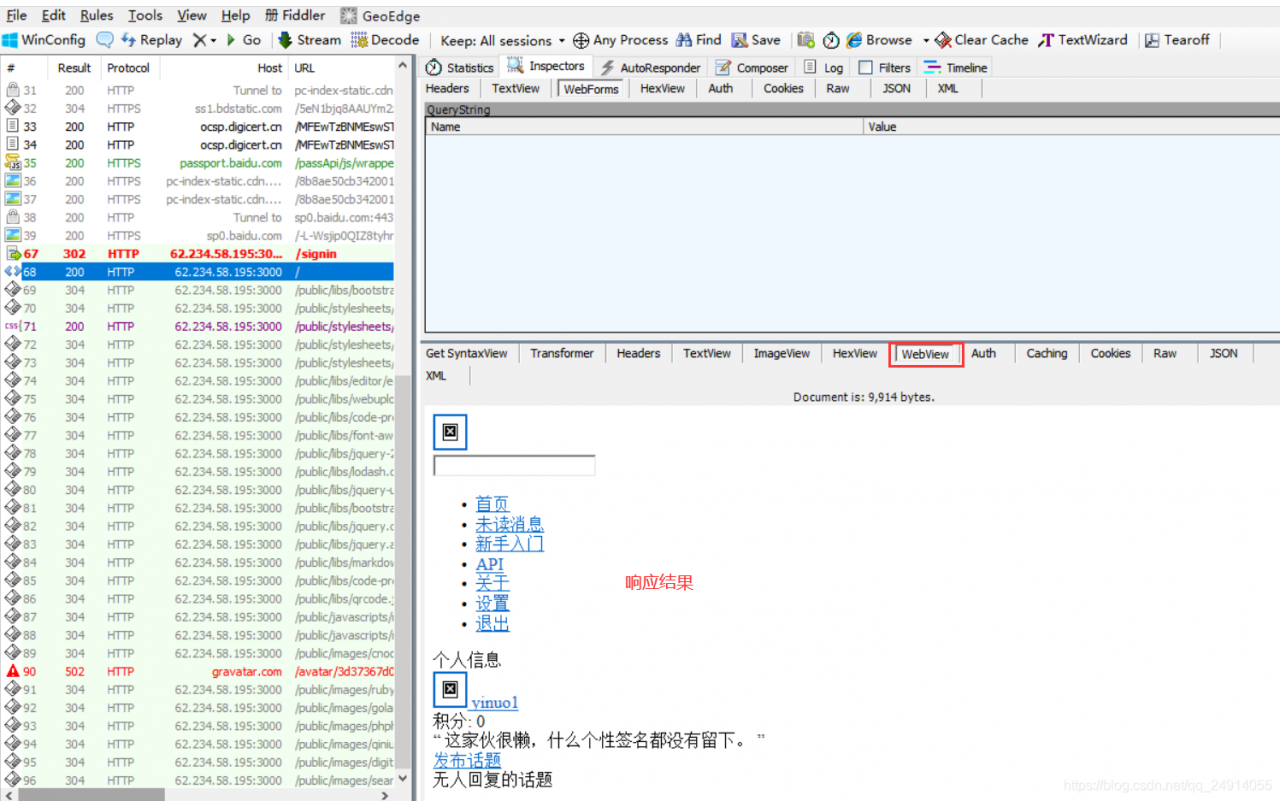Open the 设置 link

(x=492, y=603)
